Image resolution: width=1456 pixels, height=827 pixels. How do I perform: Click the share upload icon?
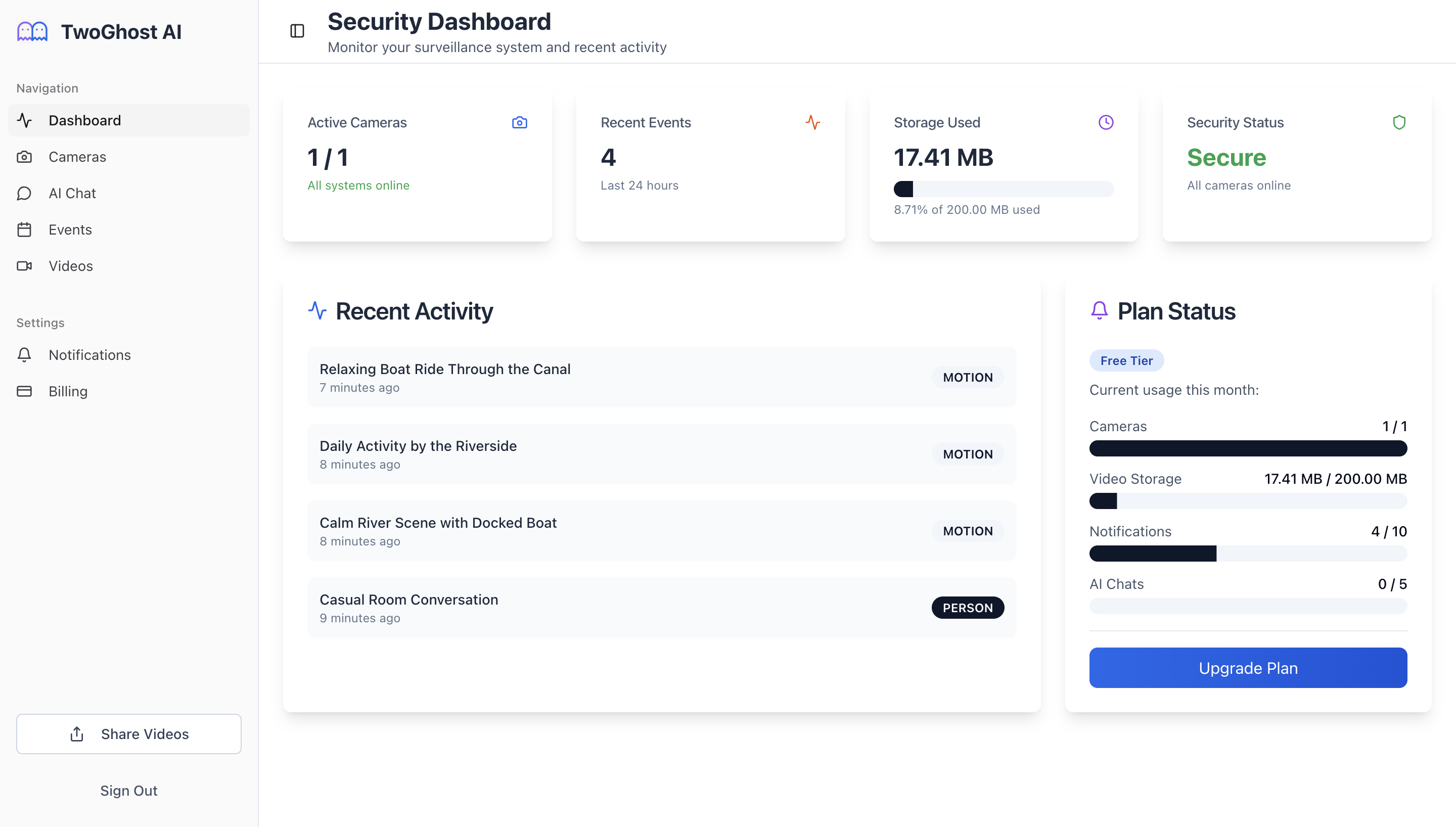coord(77,734)
